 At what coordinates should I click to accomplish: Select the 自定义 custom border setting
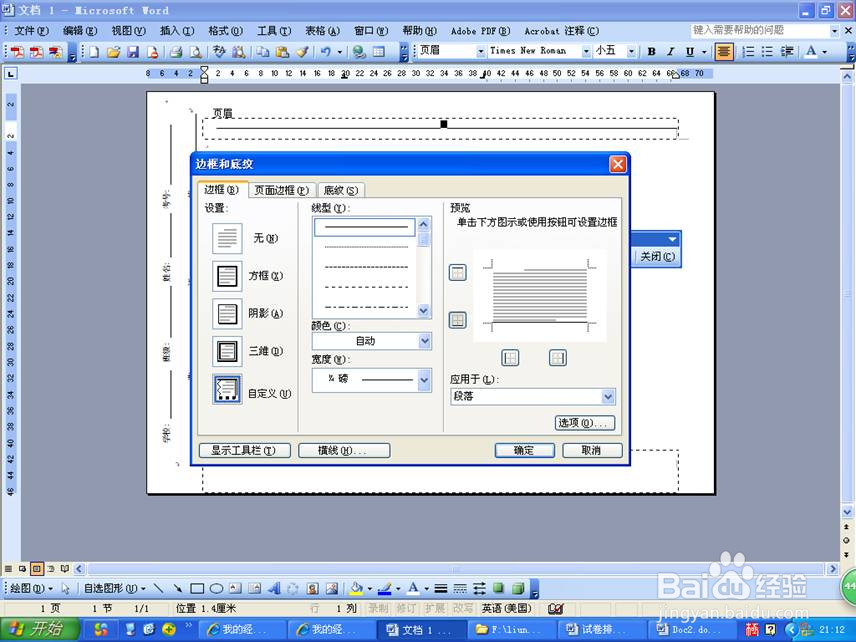(x=227, y=389)
